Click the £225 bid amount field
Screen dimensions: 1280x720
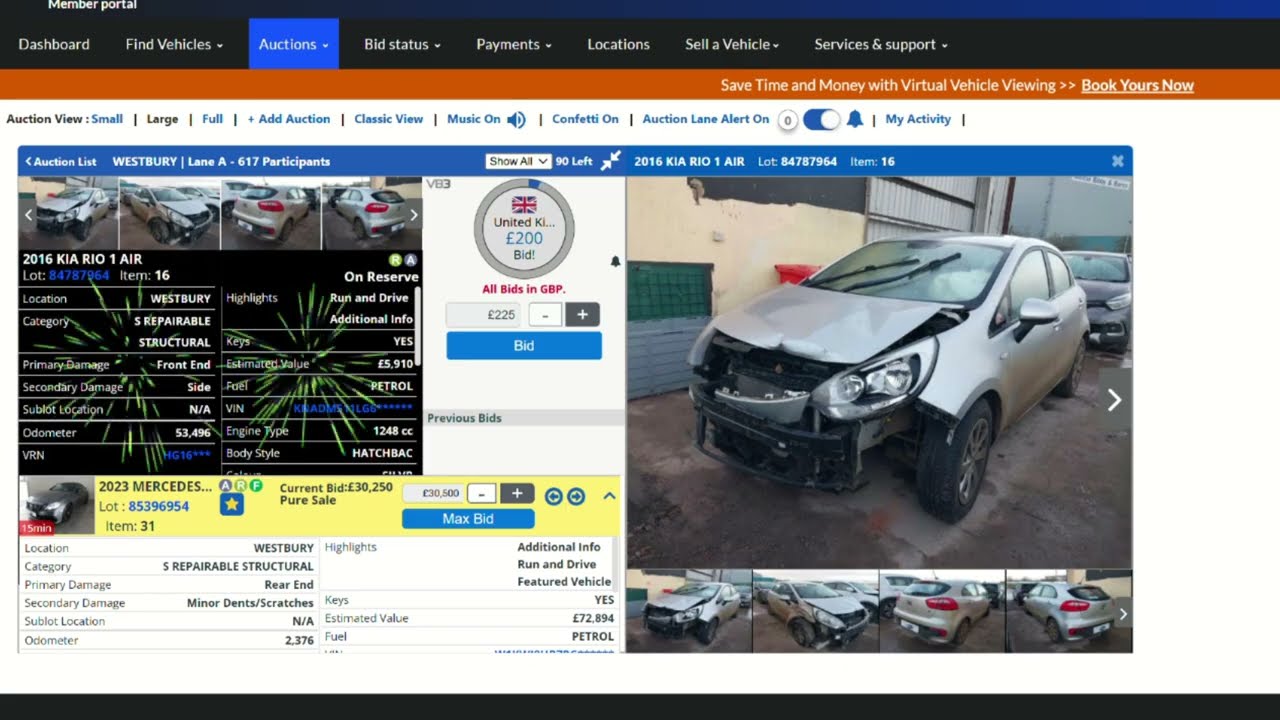pyautogui.click(x=484, y=315)
